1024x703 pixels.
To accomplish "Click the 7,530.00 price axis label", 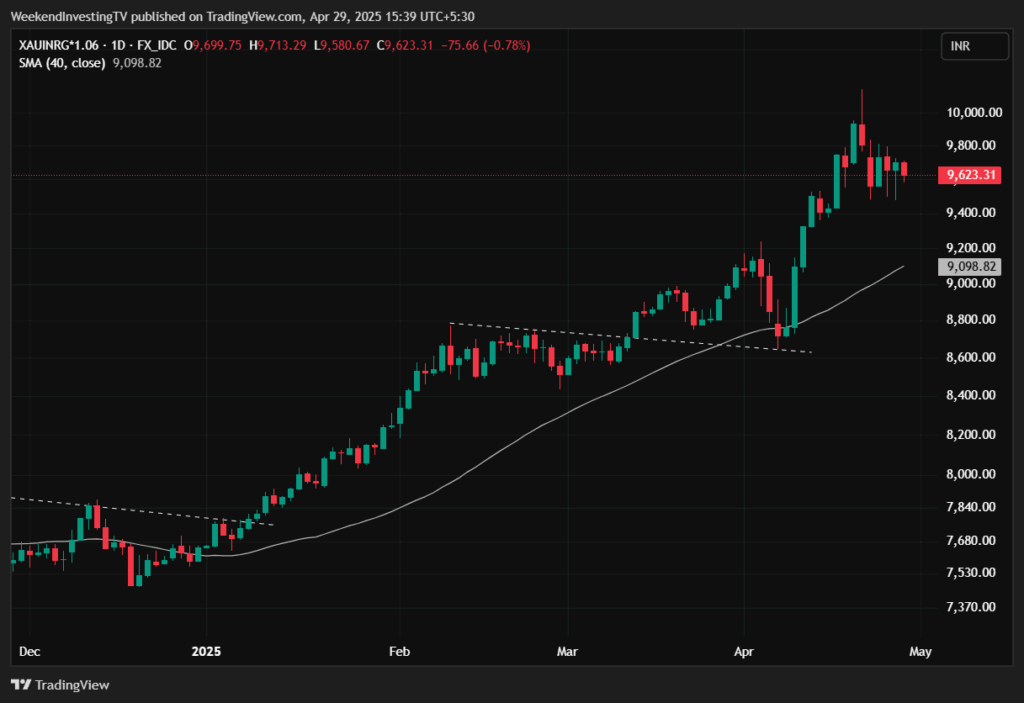I will pos(971,572).
